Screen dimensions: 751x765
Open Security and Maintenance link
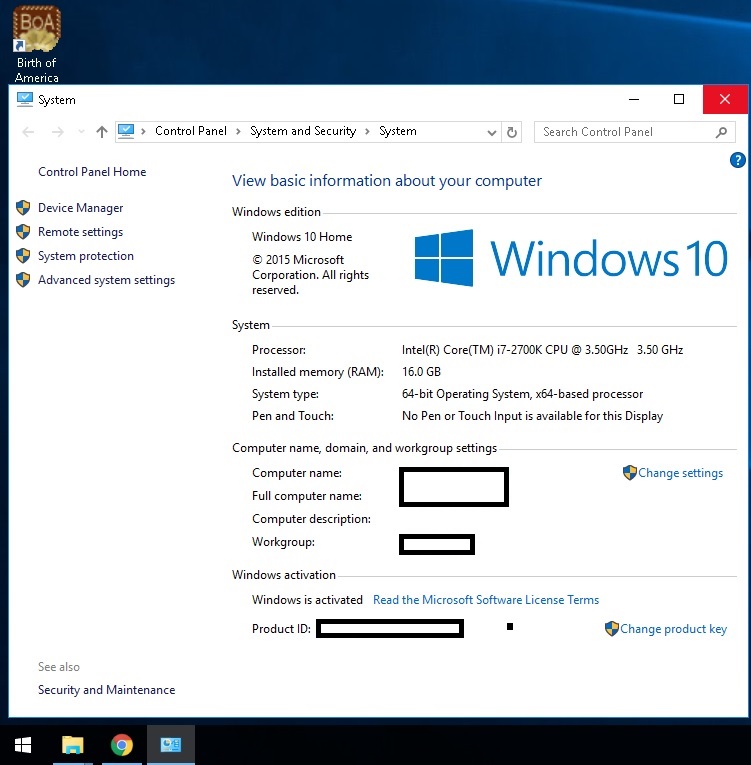(106, 690)
